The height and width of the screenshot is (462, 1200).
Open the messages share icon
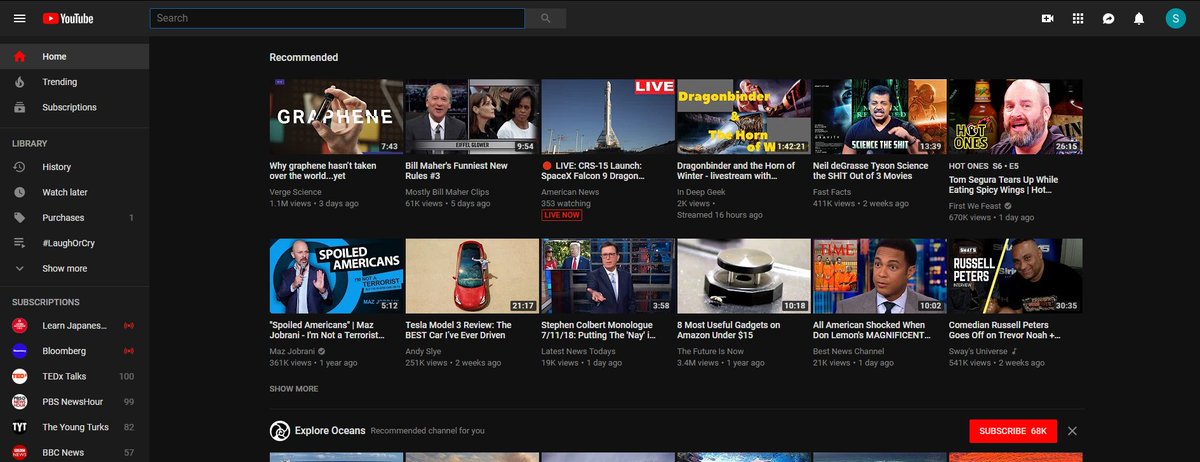click(1108, 18)
